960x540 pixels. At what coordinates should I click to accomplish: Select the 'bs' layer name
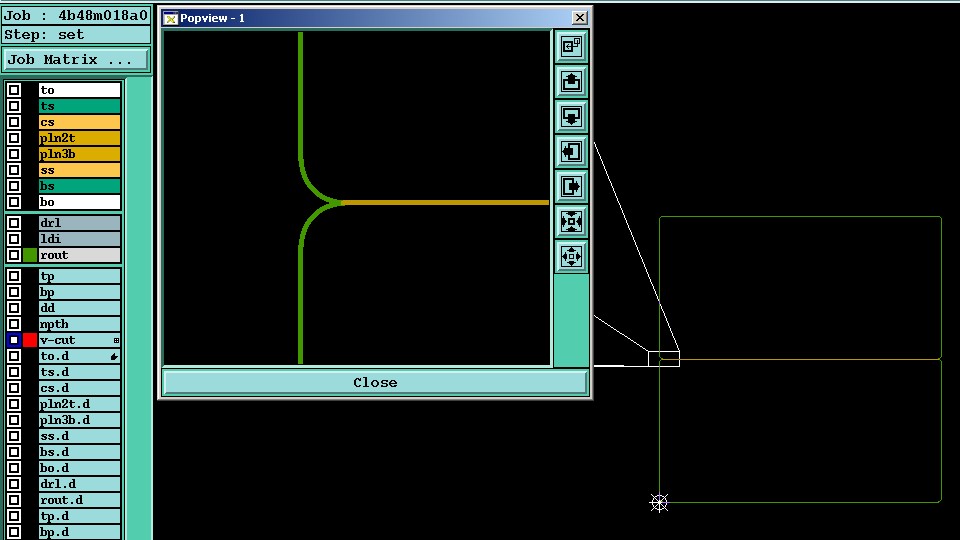[x=80, y=186]
